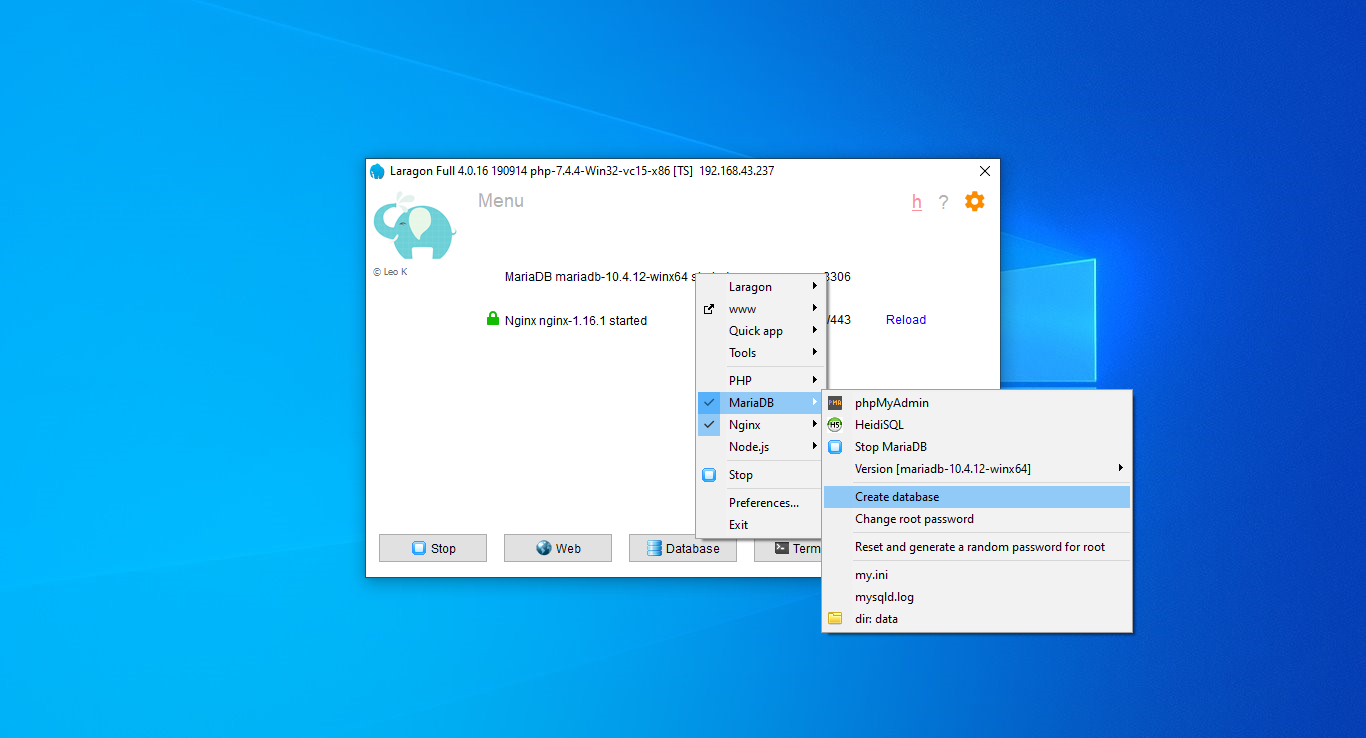
Task: Choose Change root password
Action: tap(913, 519)
